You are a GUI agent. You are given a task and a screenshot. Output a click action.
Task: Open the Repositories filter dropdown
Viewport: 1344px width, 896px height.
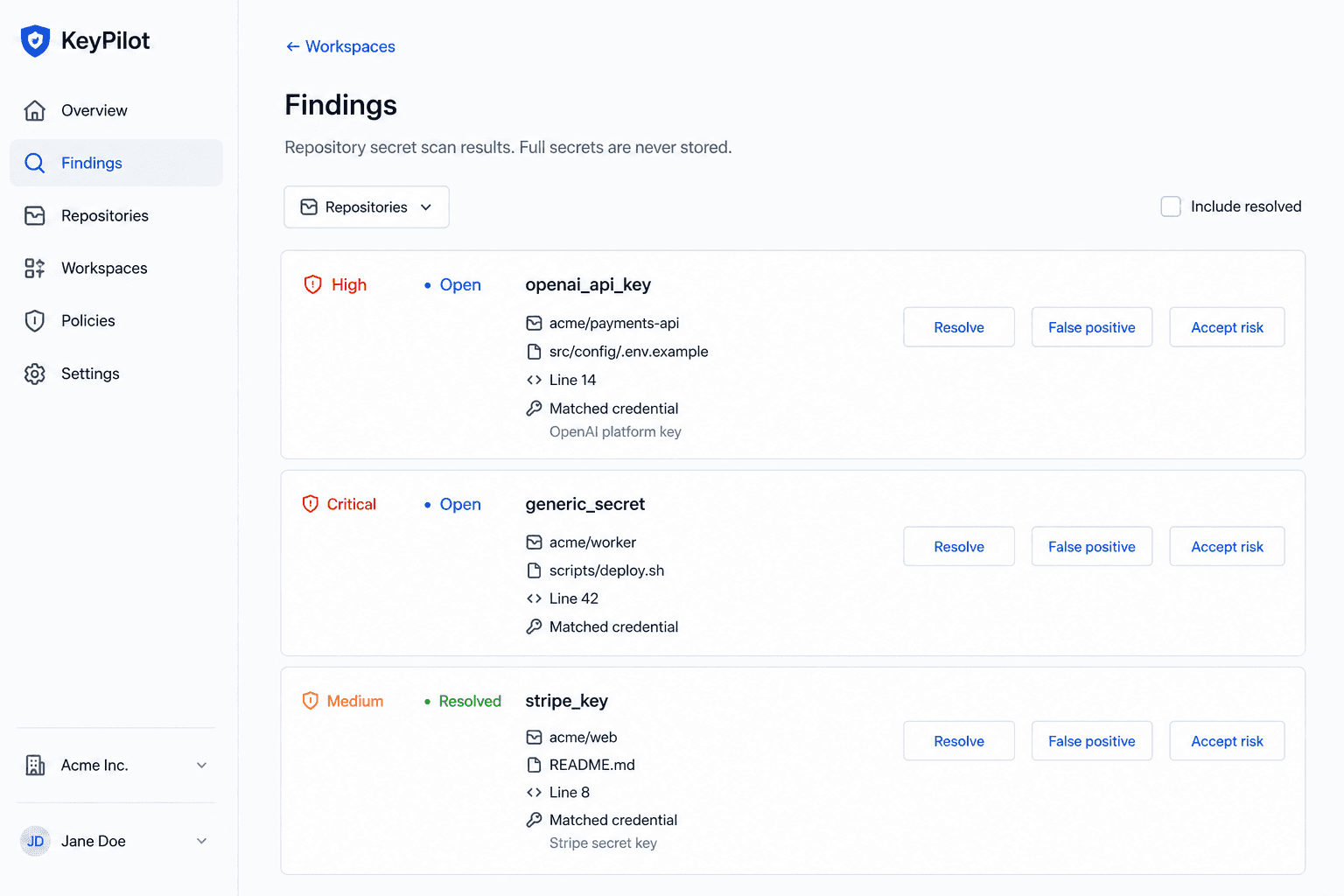tap(367, 207)
